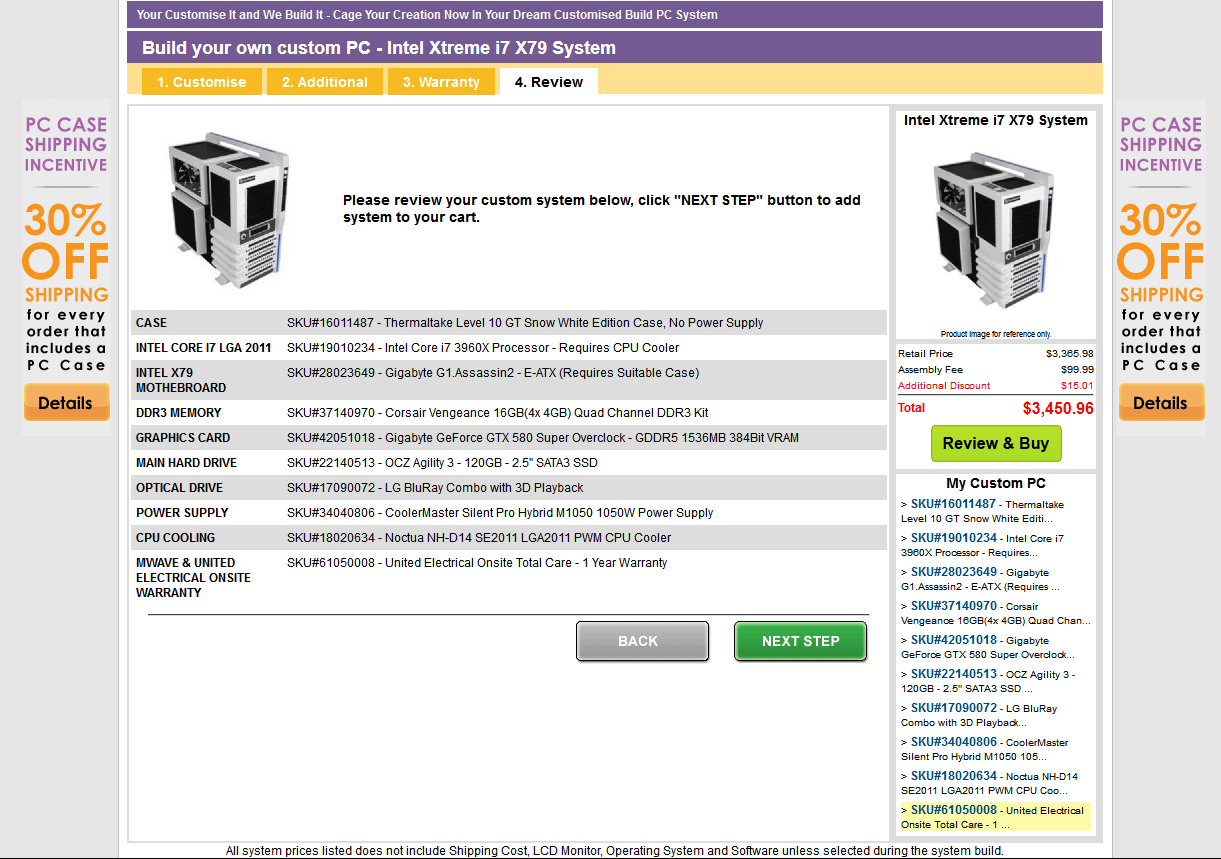Select the GeForce GTX 580 Super Overclock row text
The image size is (1221, 859).
point(543,438)
